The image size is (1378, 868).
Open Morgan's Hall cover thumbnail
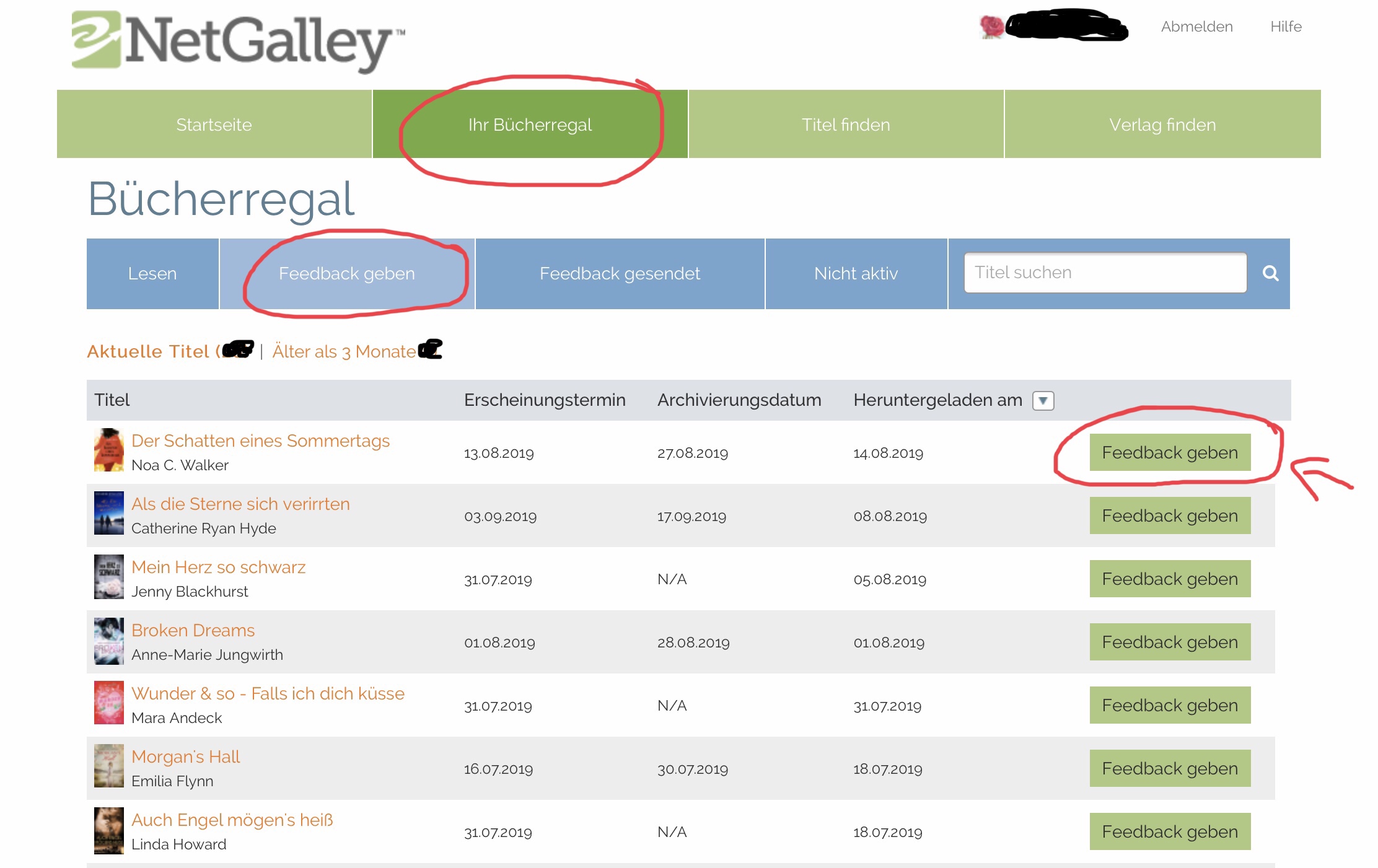pos(108,766)
